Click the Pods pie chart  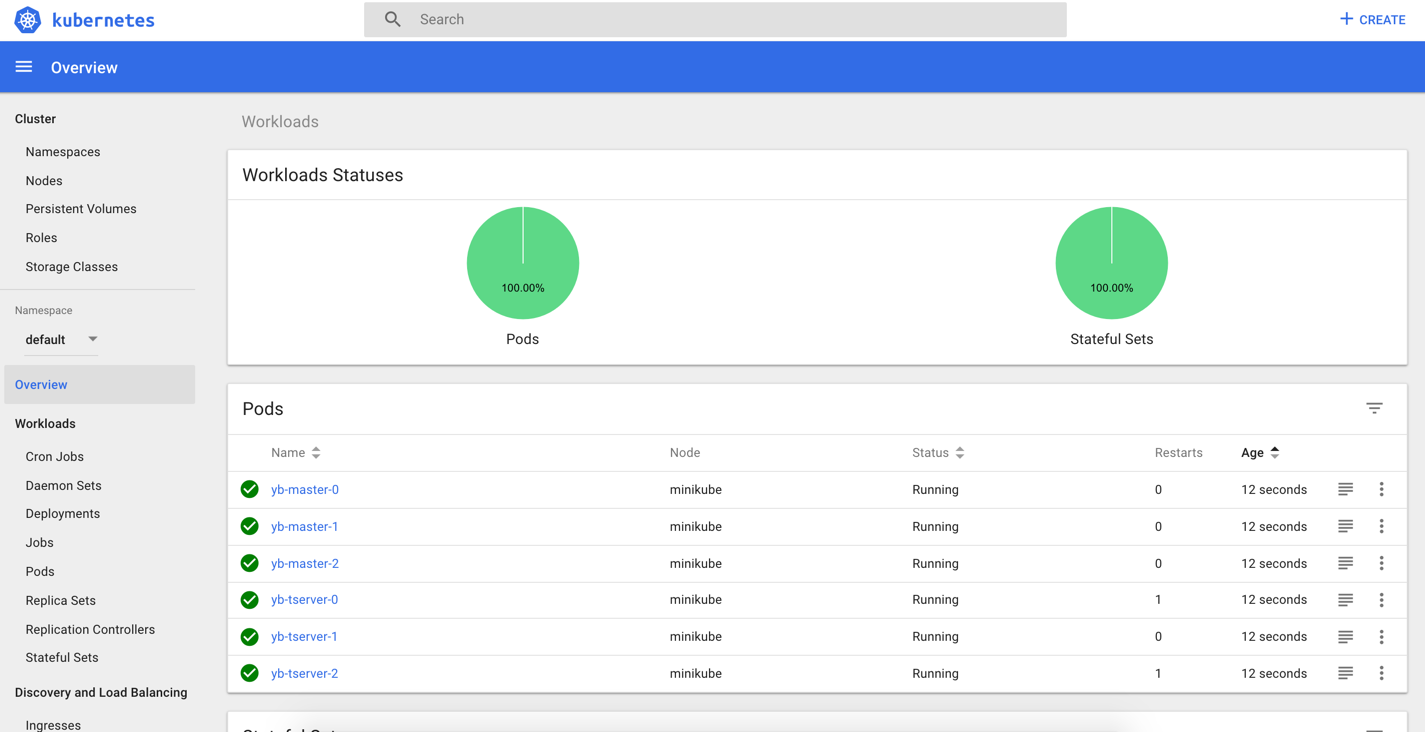point(522,262)
